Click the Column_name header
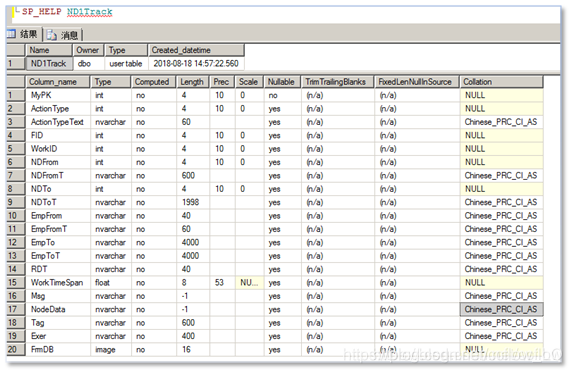Image resolution: width=572 pixels, height=373 pixels. coord(58,82)
